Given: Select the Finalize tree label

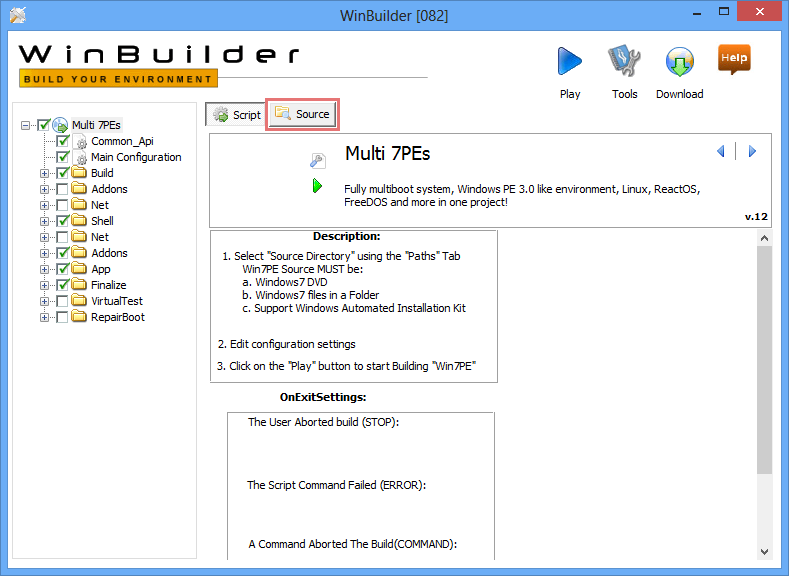Looking at the screenshot, I should click(x=109, y=285).
